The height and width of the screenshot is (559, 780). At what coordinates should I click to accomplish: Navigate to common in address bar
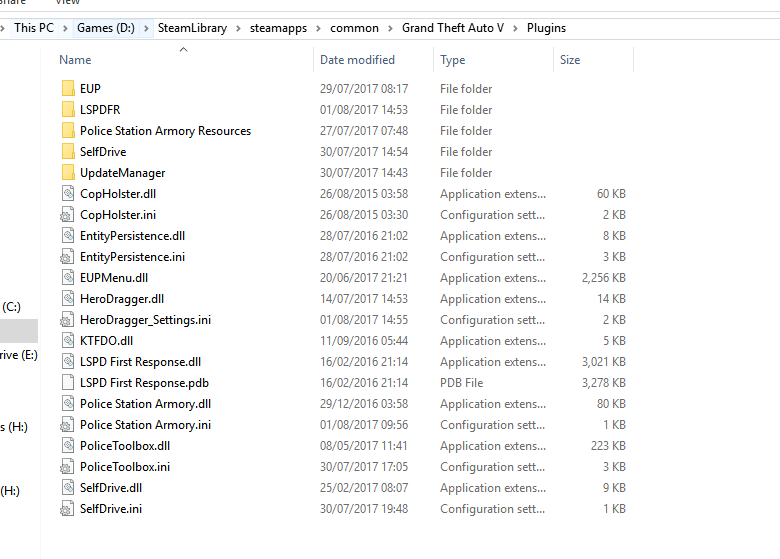tap(354, 28)
